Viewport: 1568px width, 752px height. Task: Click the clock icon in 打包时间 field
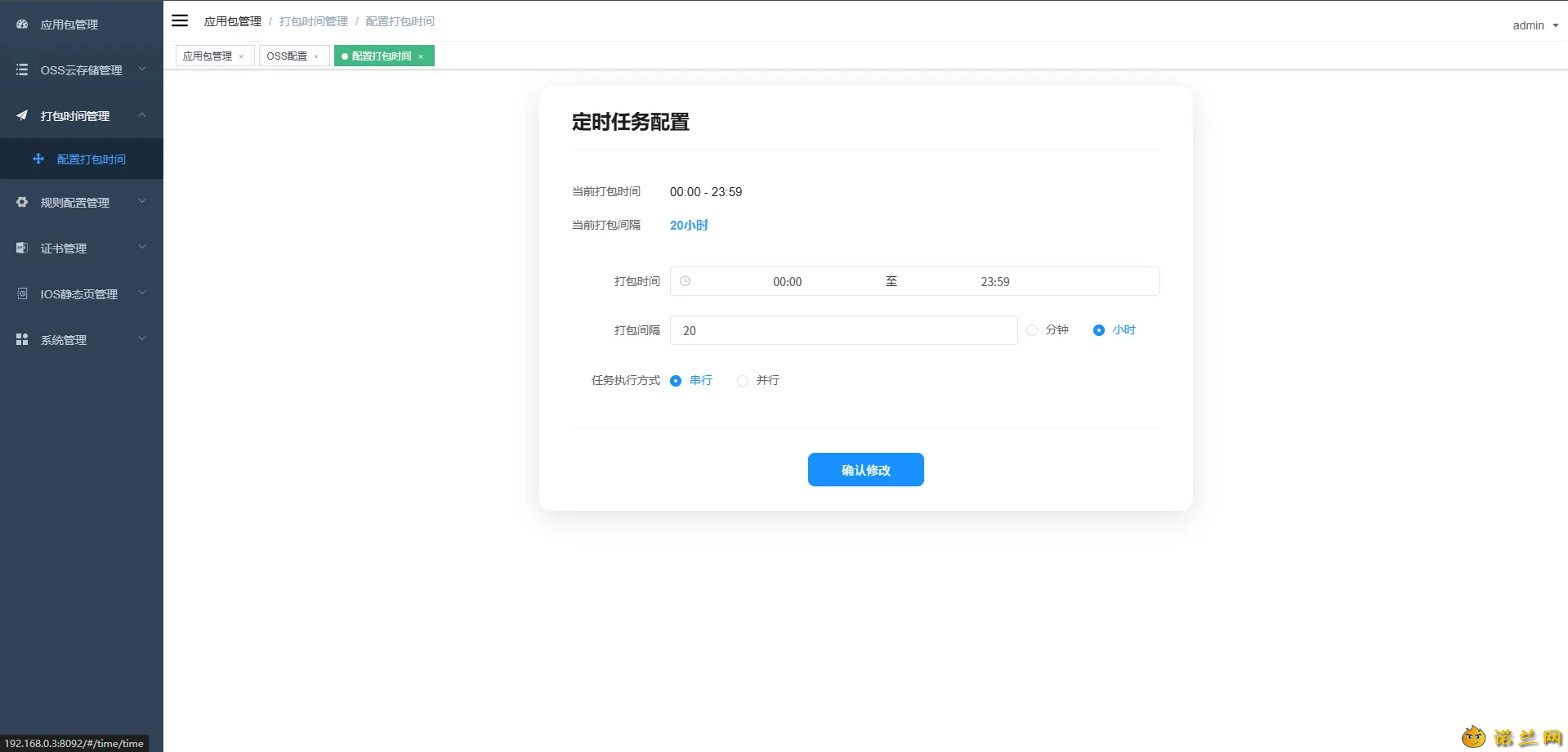tap(686, 281)
